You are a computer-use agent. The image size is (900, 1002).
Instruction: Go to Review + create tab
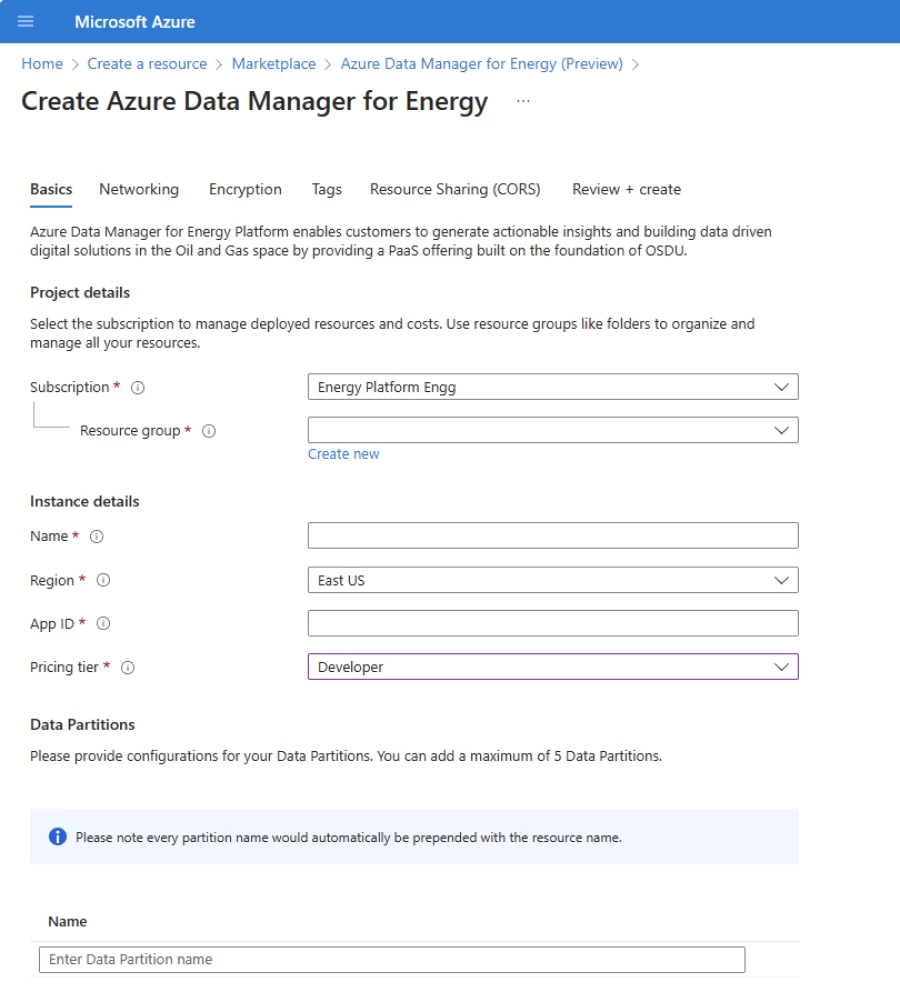pyautogui.click(x=626, y=189)
